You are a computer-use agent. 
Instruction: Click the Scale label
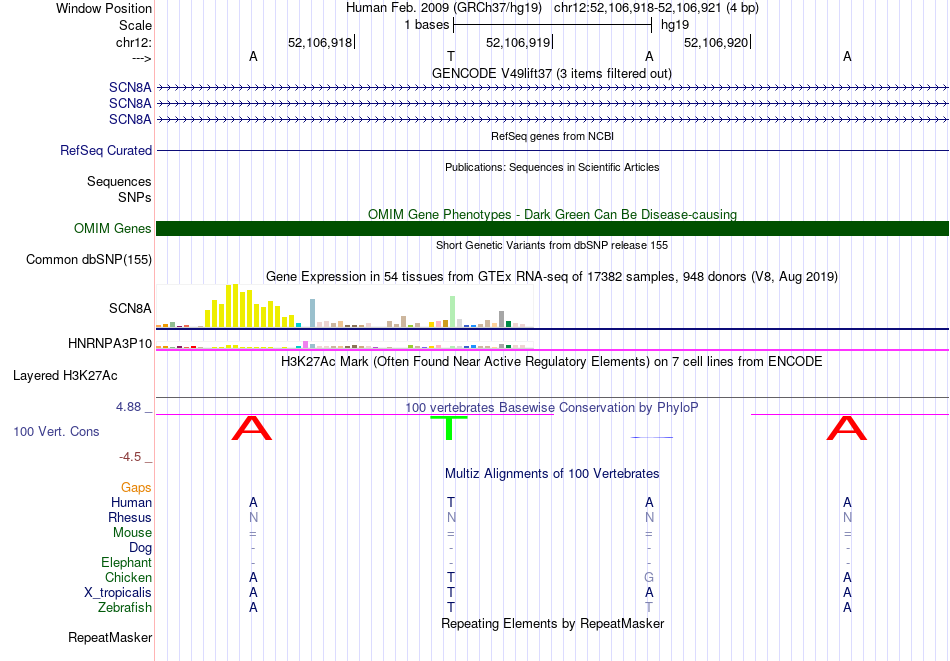(x=136, y=25)
